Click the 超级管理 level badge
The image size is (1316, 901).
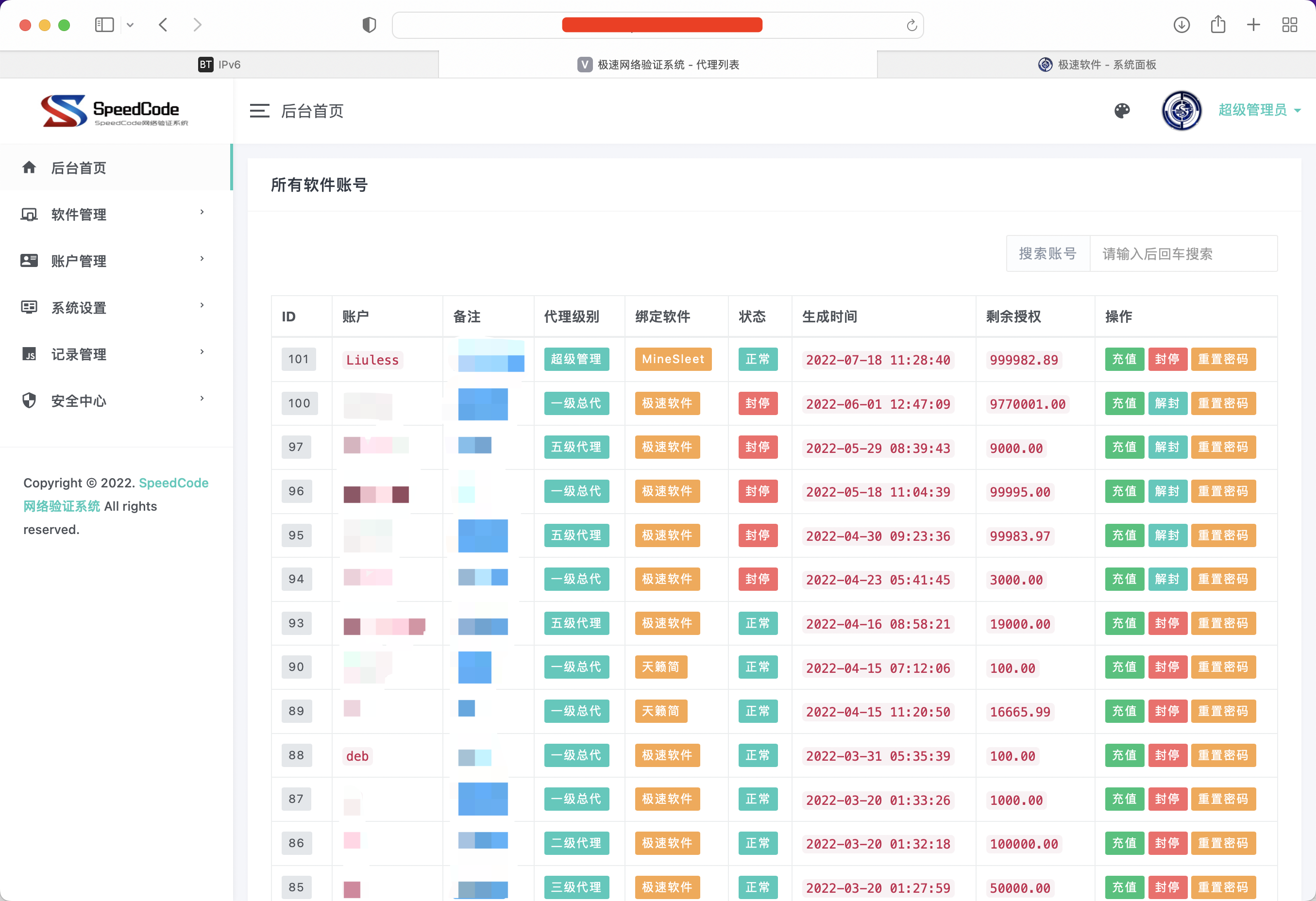tap(576, 359)
